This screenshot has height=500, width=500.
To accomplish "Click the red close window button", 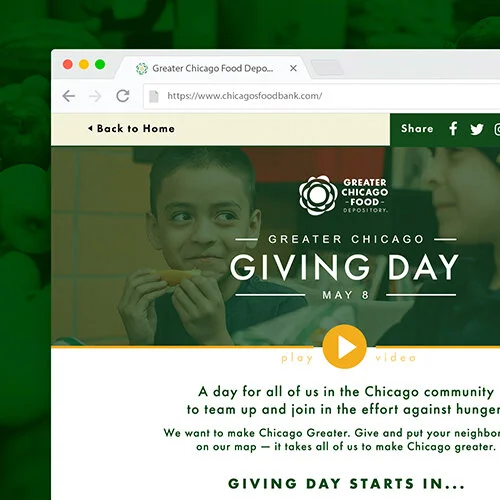I will 68,64.
